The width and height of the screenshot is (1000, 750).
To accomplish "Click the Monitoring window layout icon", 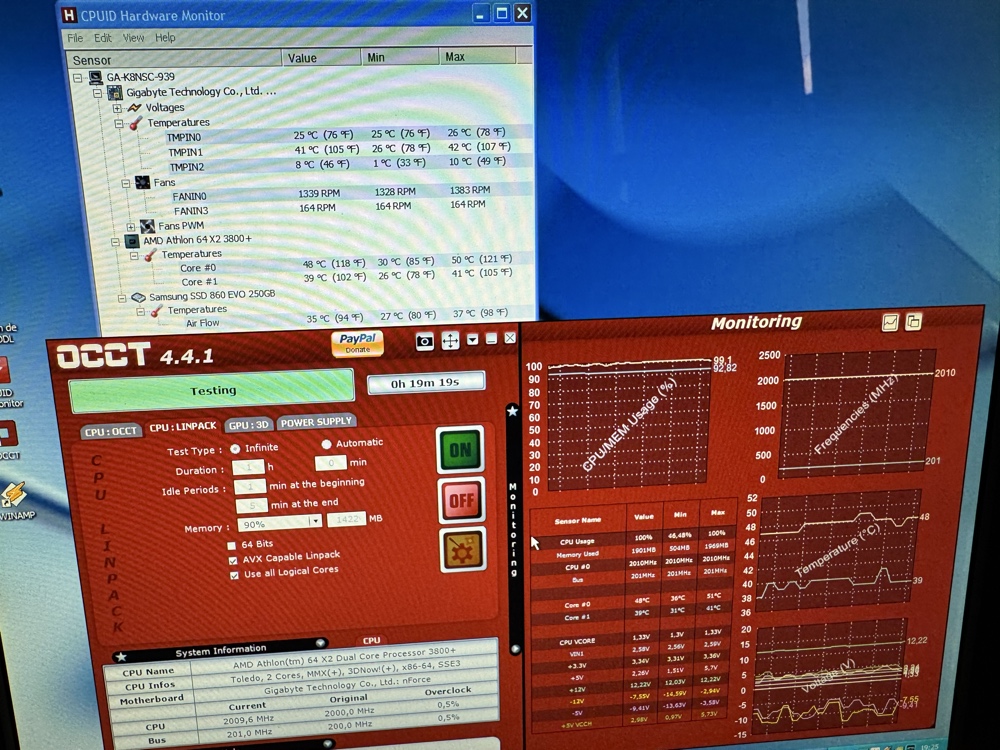I will tap(913, 321).
